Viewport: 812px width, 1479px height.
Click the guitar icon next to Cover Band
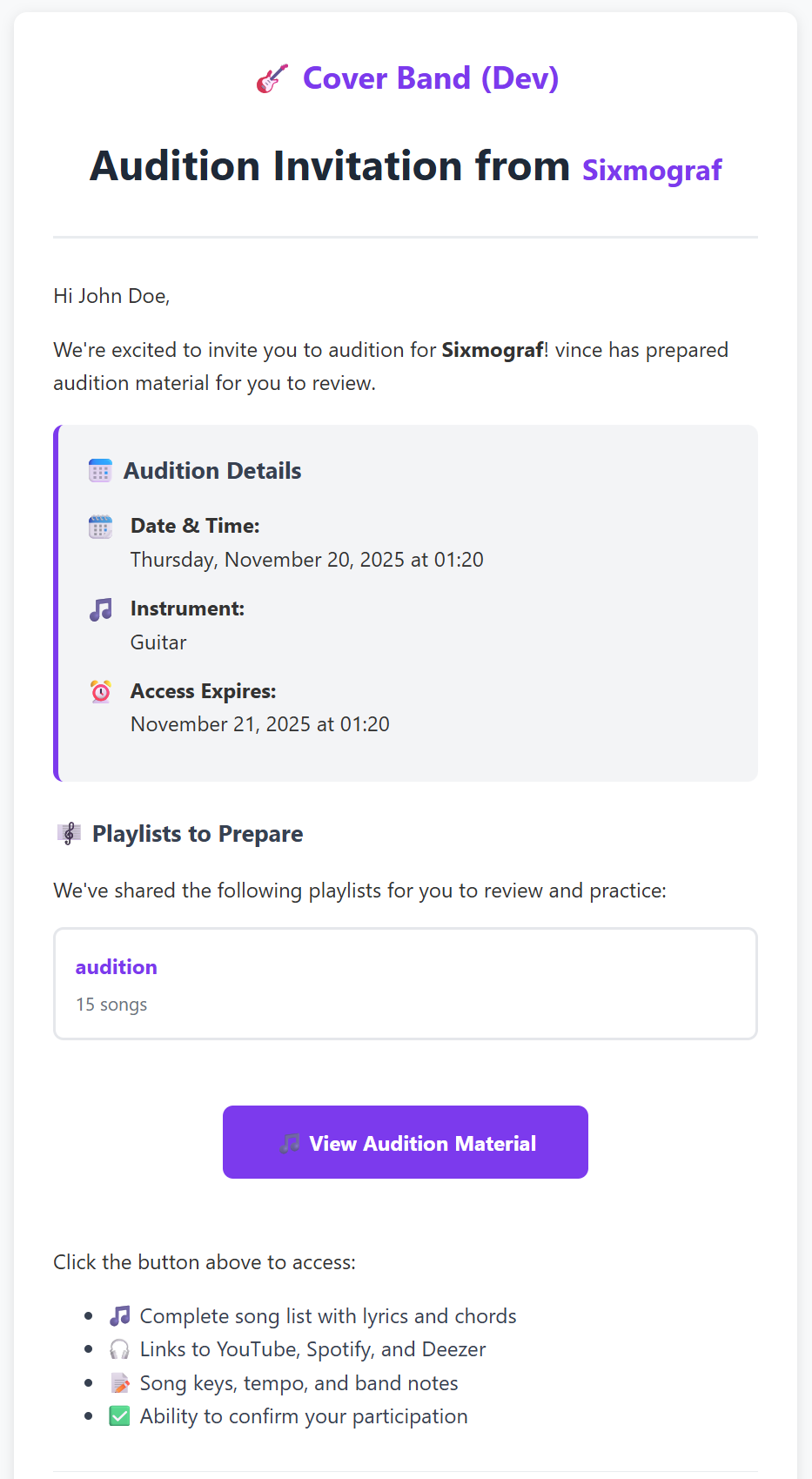[271, 77]
